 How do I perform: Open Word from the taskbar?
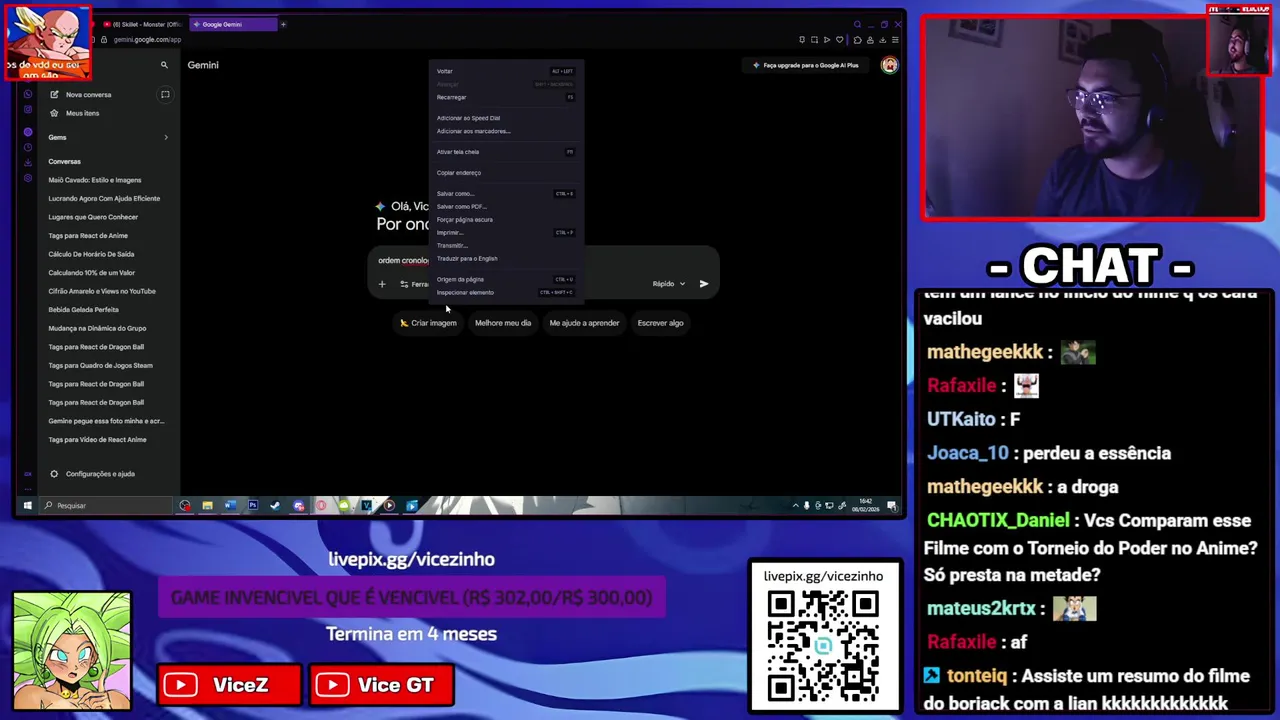pyautogui.click(x=229, y=506)
